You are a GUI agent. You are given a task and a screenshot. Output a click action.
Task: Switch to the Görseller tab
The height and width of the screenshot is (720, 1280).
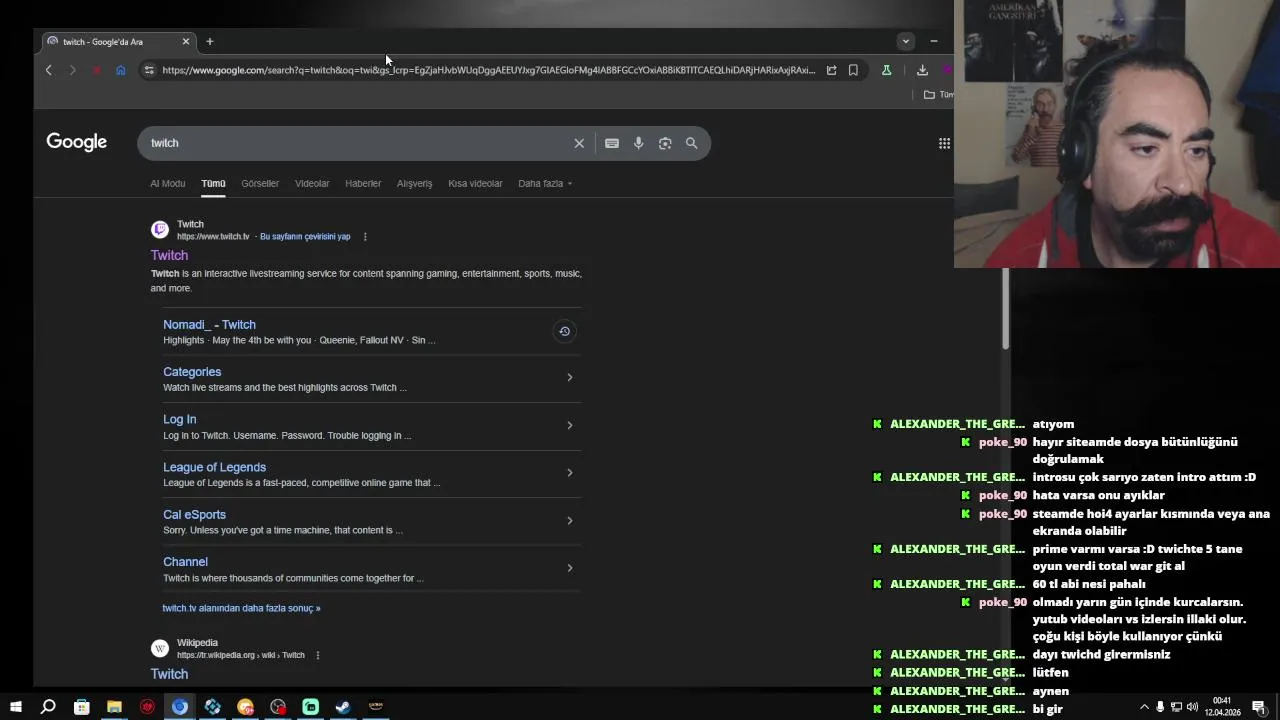260,183
